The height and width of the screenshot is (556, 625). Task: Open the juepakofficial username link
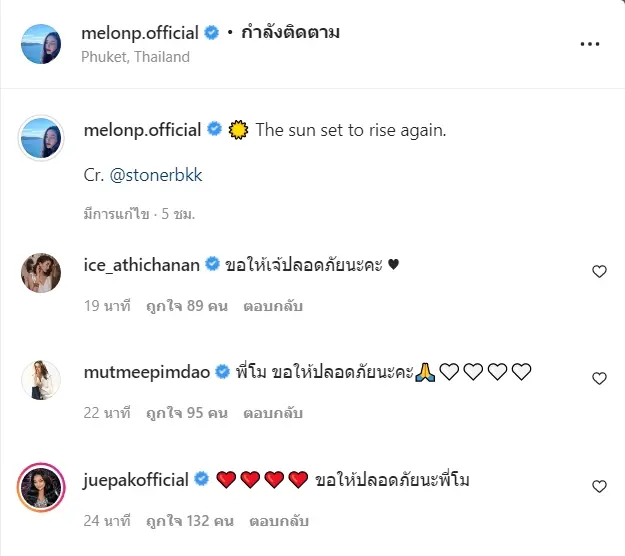pyautogui.click(x=137, y=480)
